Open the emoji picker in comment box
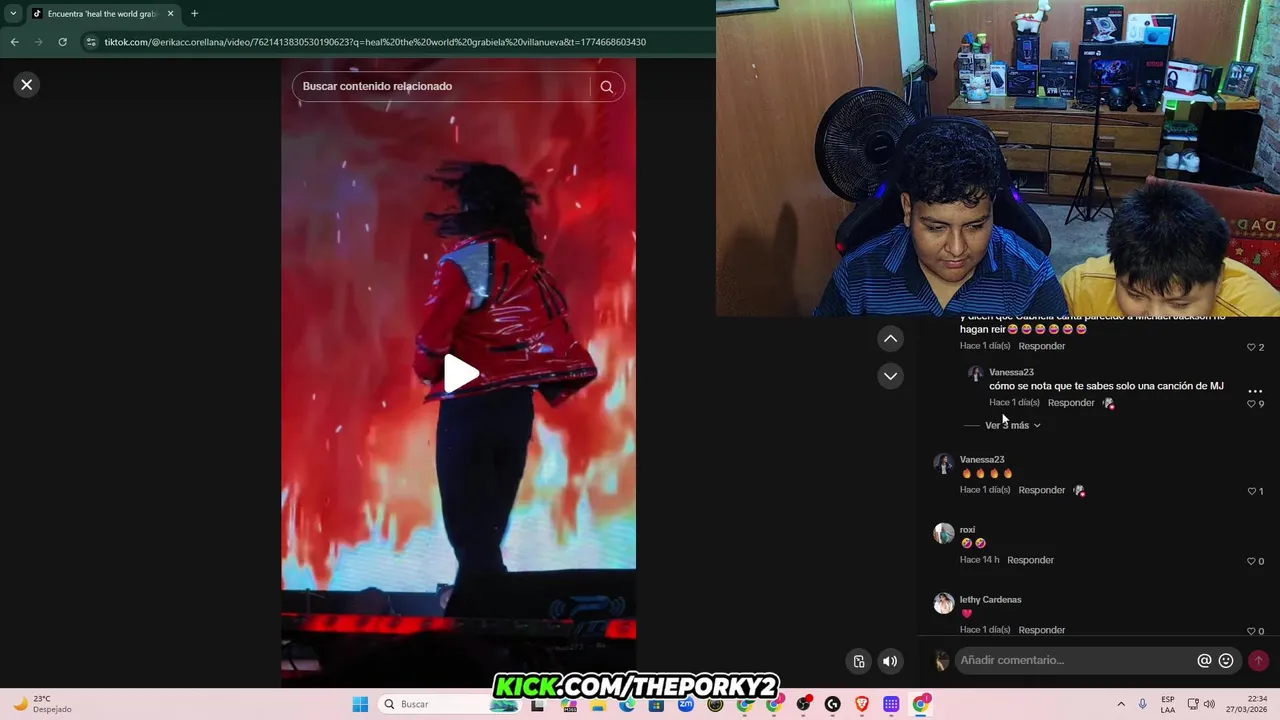Viewport: 1280px width, 720px height. click(x=1226, y=661)
